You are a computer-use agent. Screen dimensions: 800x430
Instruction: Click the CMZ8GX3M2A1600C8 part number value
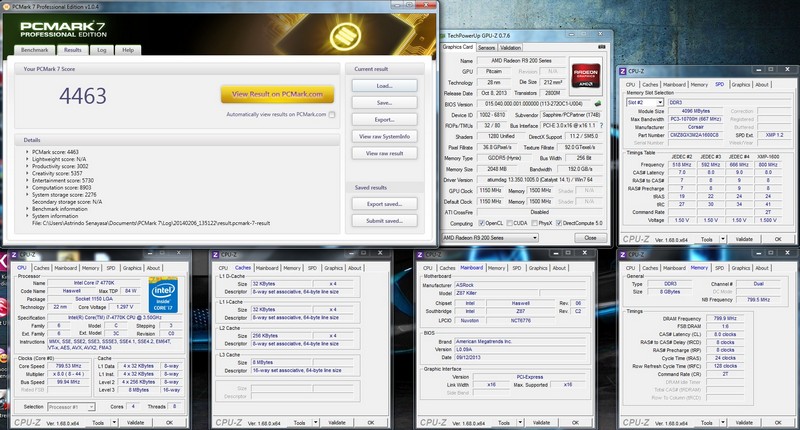click(694, 135)
